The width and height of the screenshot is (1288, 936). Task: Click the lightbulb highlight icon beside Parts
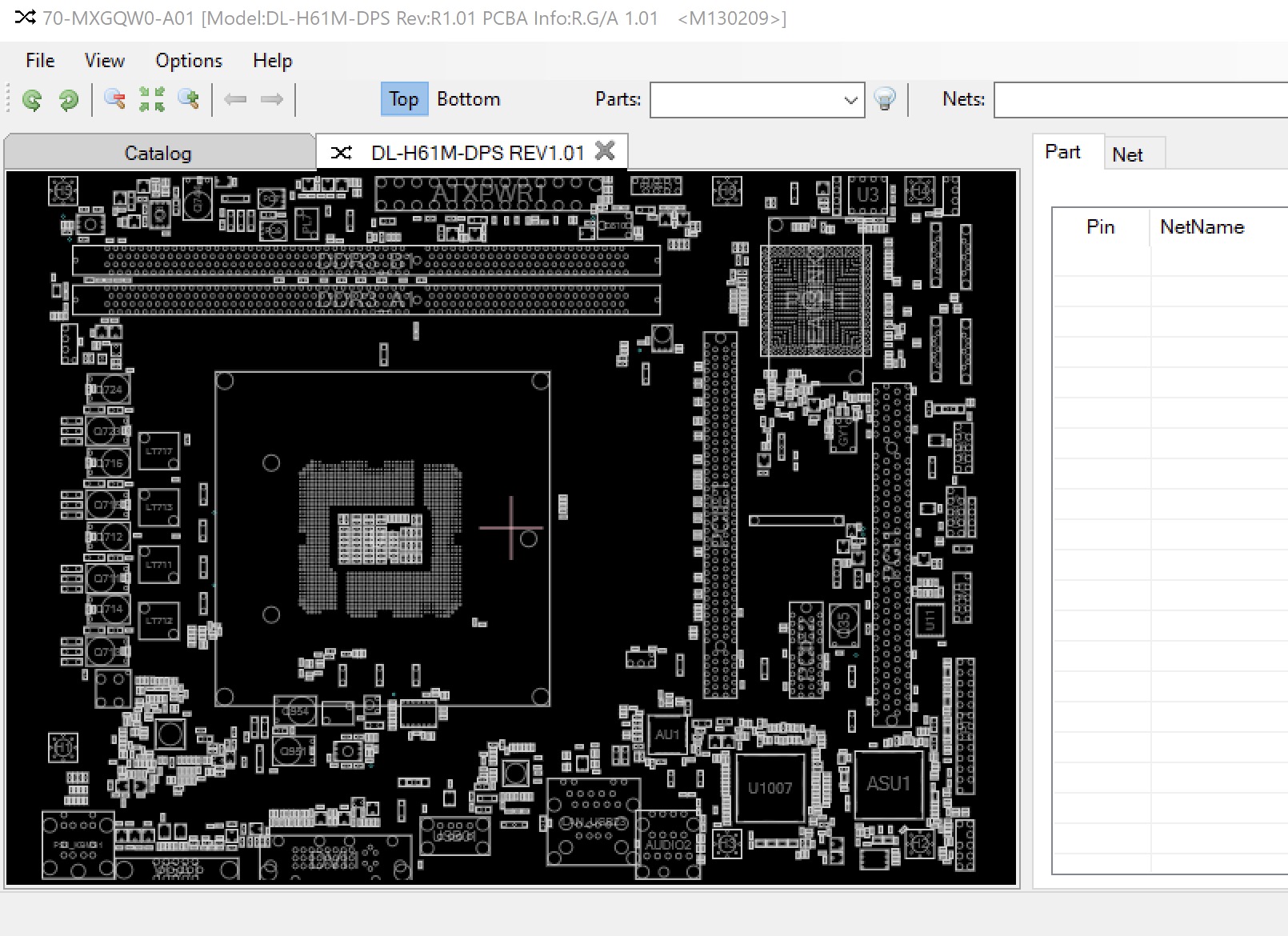[886, 99]
